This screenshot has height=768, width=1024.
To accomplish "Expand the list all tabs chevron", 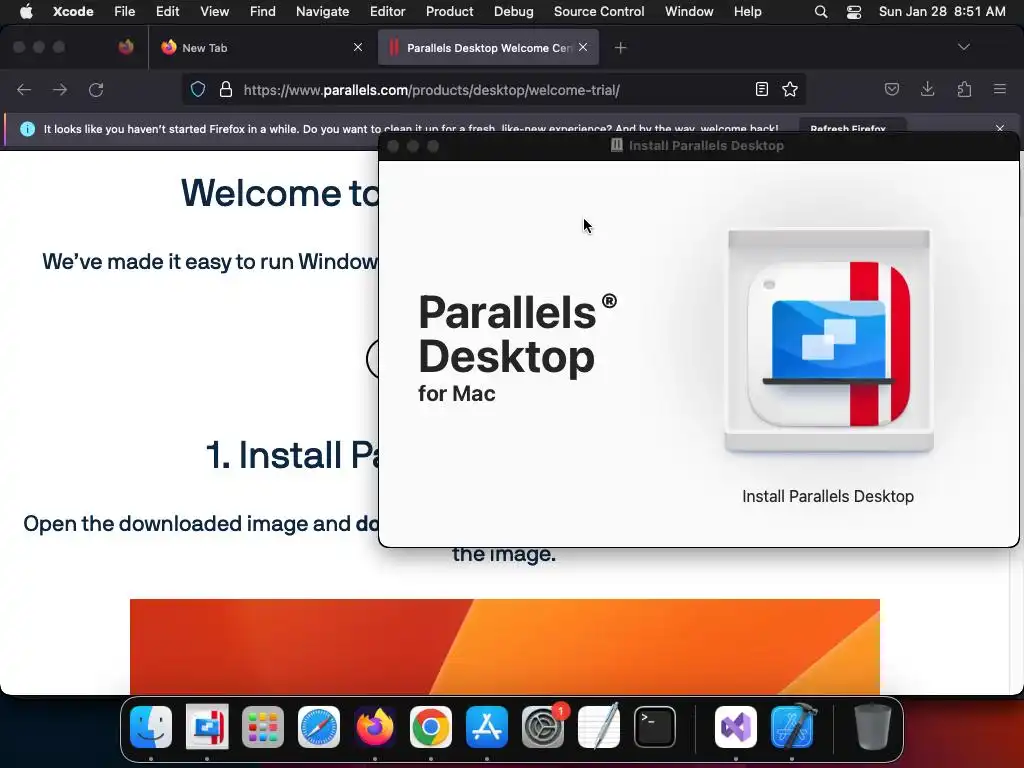I will [963, 47].
